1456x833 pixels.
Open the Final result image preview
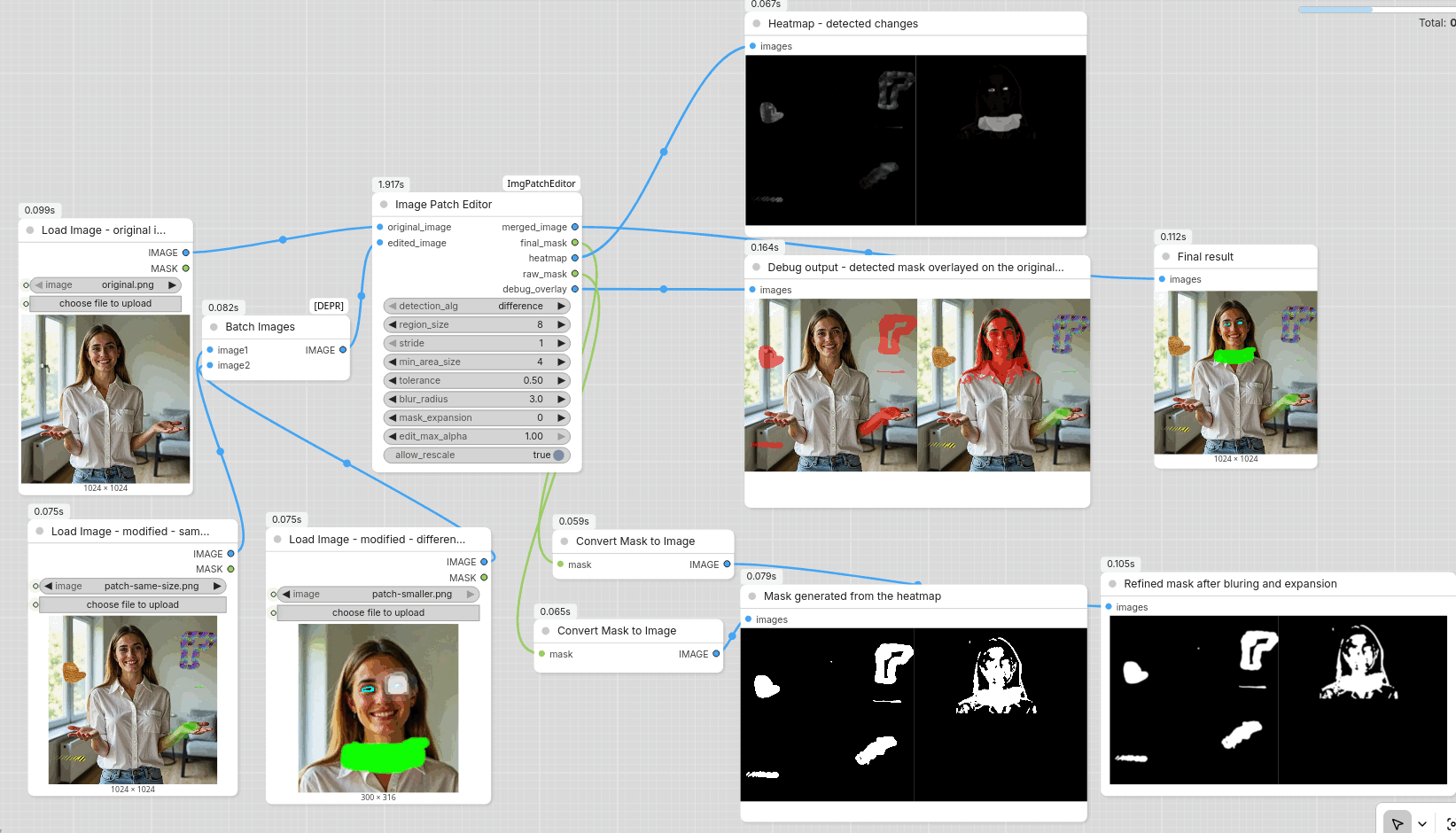pos(1235,373)
